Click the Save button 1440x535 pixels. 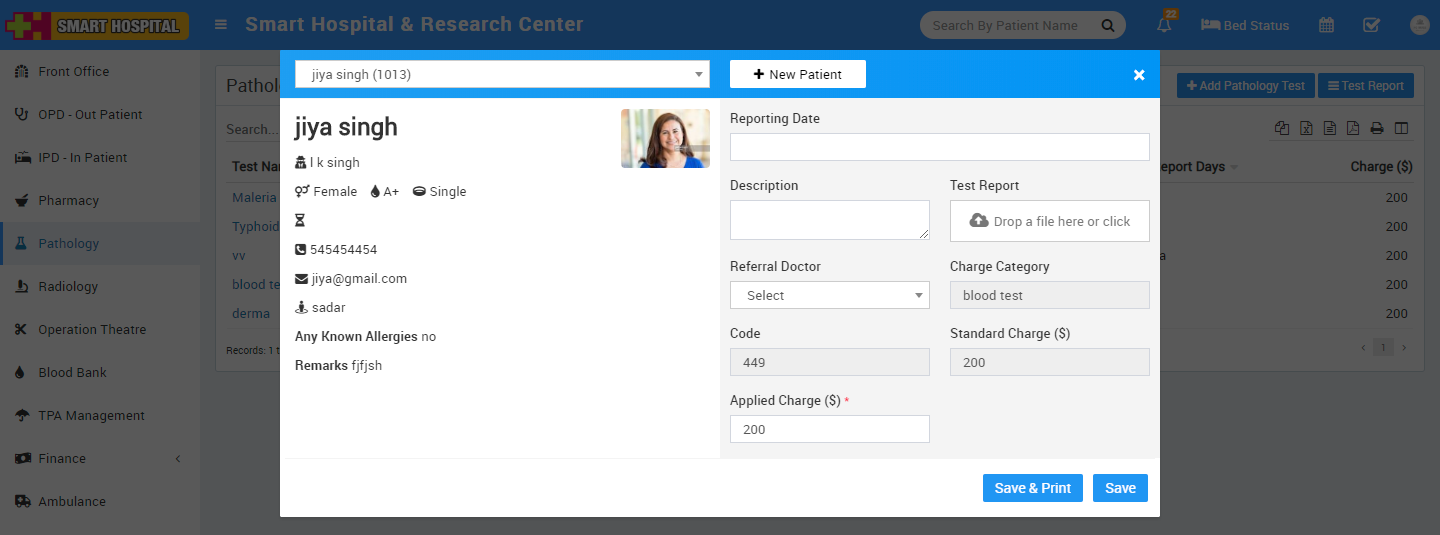[x=1120, y=488]
